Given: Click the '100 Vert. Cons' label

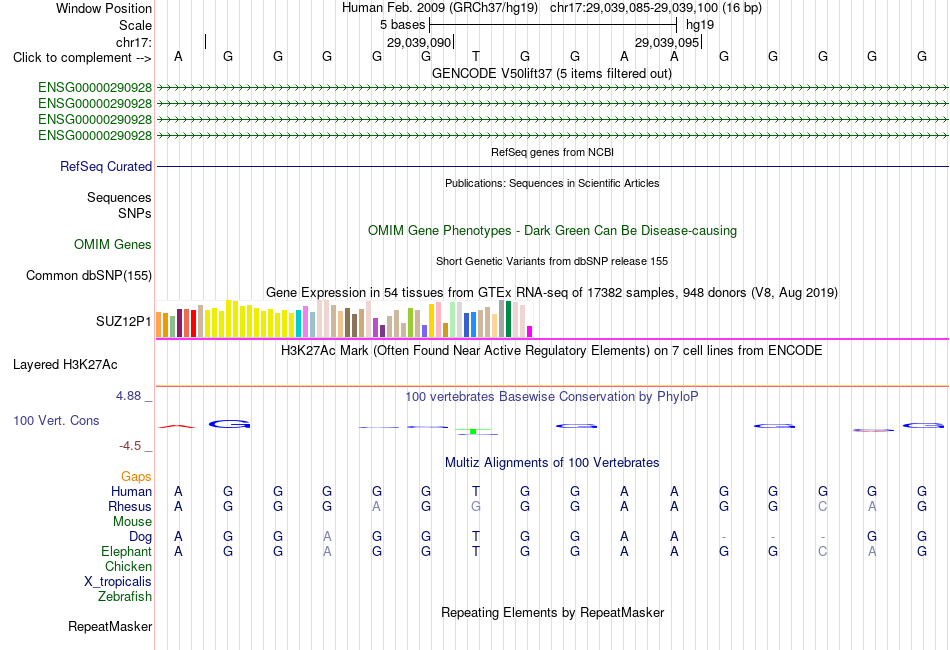Looking at the screenshot, I should pos(56,420).
